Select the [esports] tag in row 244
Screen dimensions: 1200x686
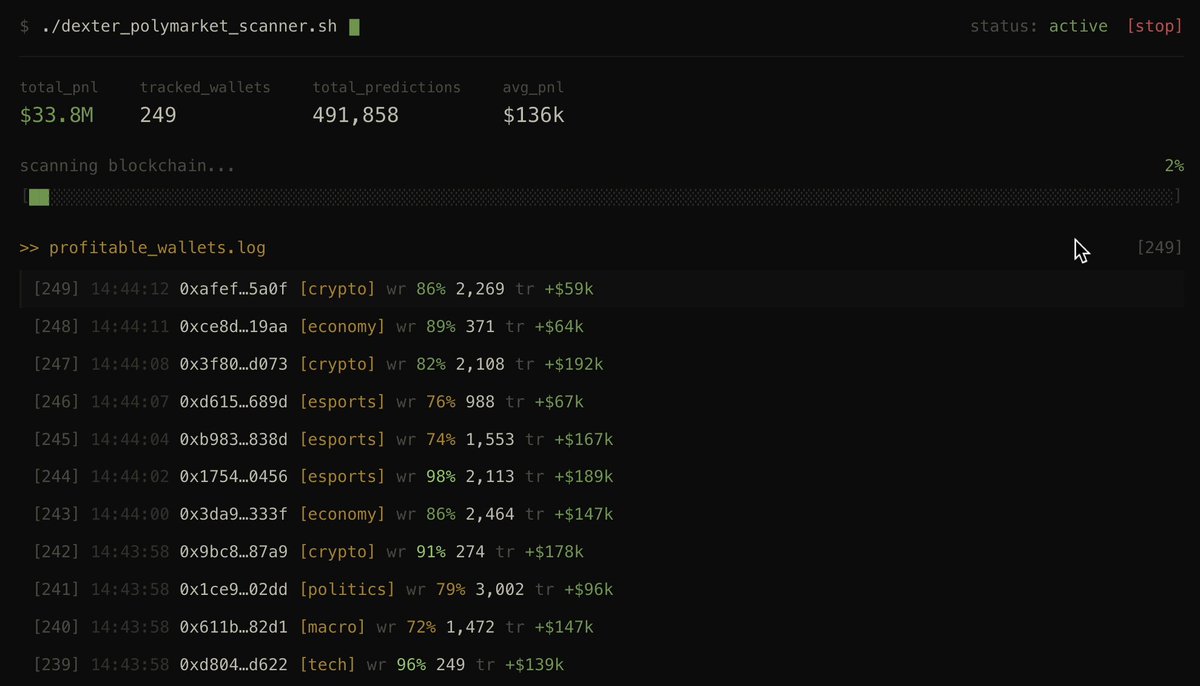(341, 477)
